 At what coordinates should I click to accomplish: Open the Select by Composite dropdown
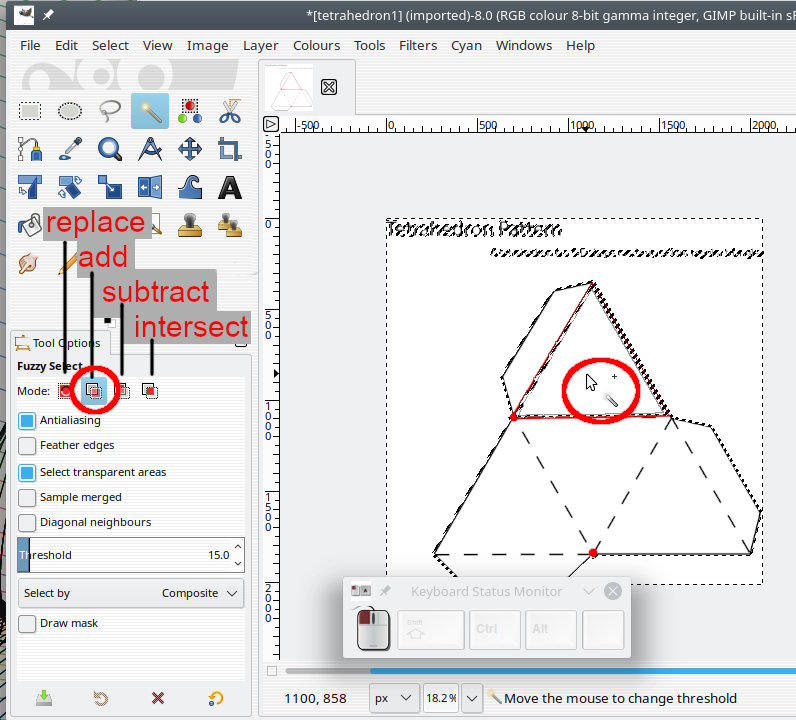[131, 593]
